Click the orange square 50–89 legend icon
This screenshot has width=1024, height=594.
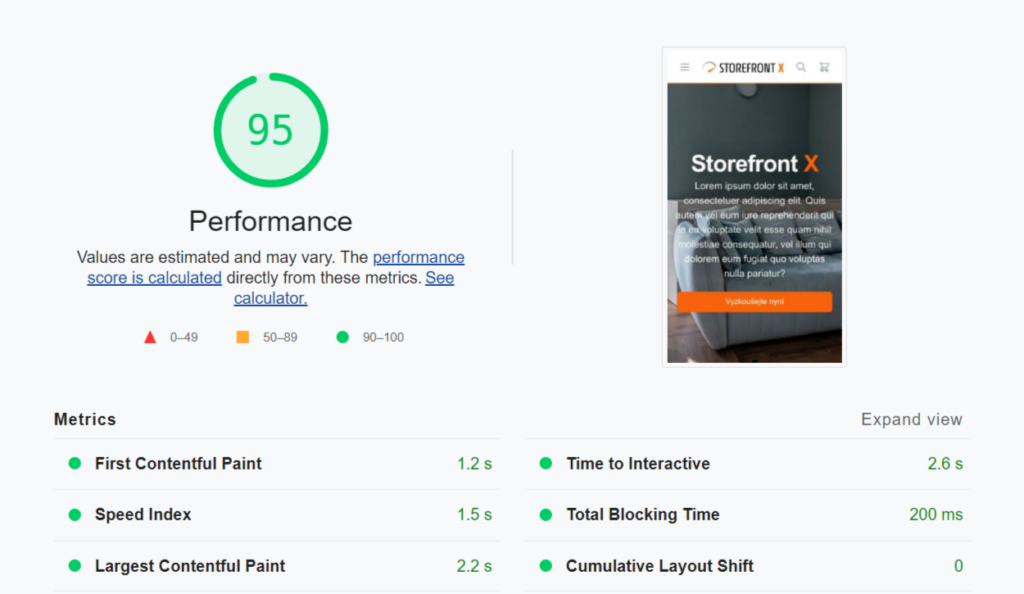[x=242, y=337]
